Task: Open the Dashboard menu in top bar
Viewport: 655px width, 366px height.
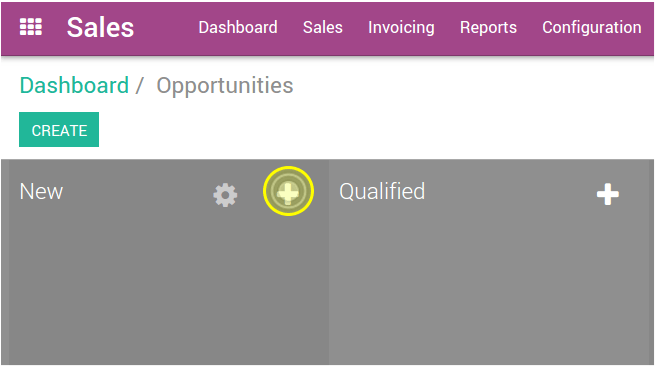Action: (238, 28)
